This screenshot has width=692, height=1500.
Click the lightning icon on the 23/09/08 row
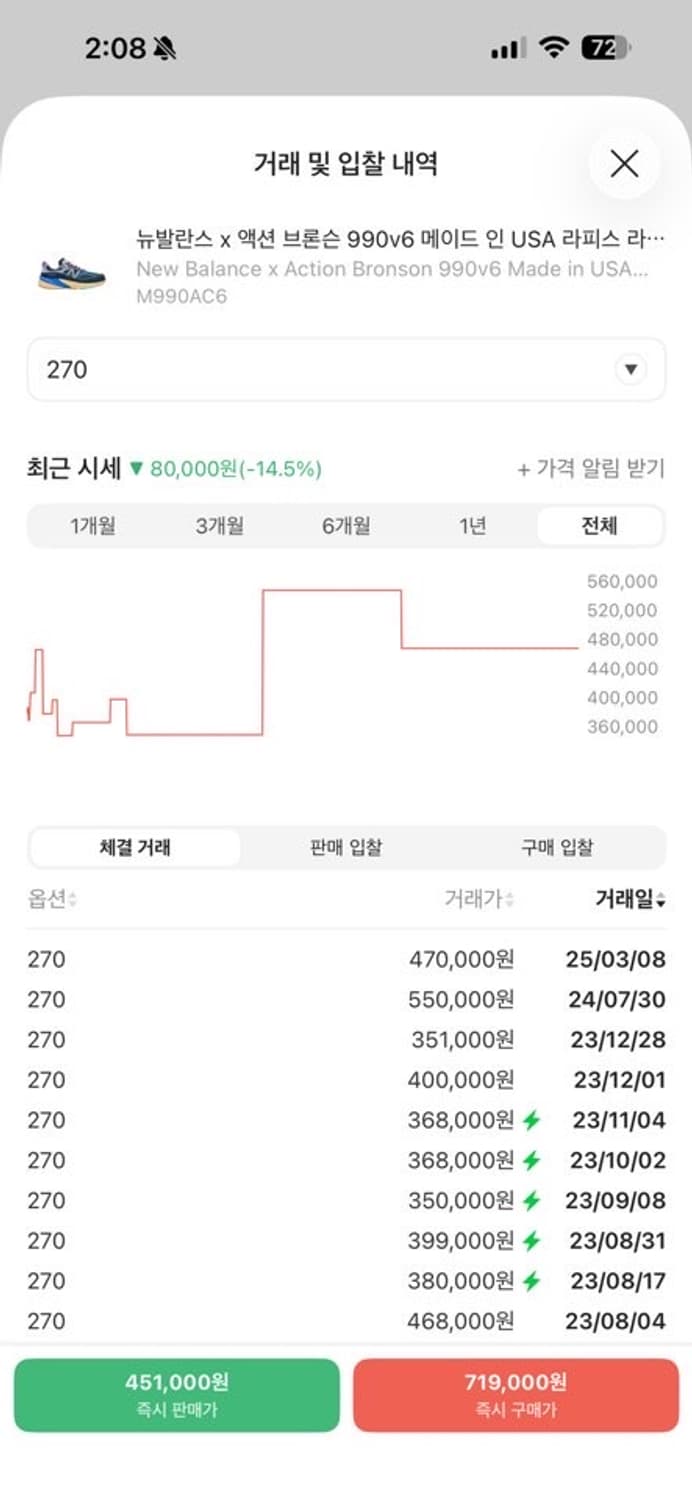click(531, 1201)
